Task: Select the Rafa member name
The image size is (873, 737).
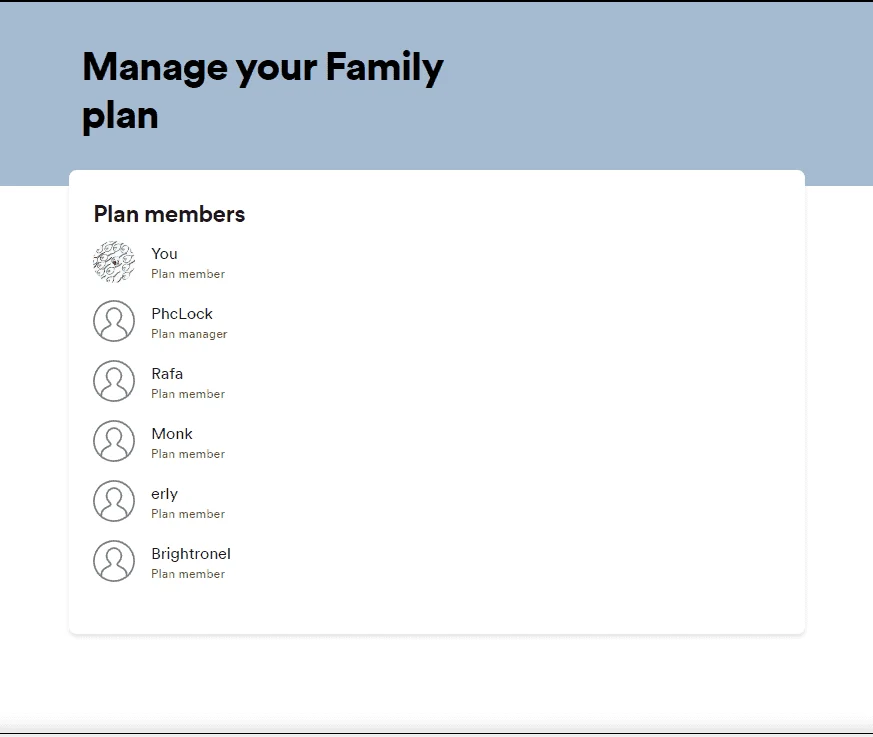Action: [x=167, y=374]
